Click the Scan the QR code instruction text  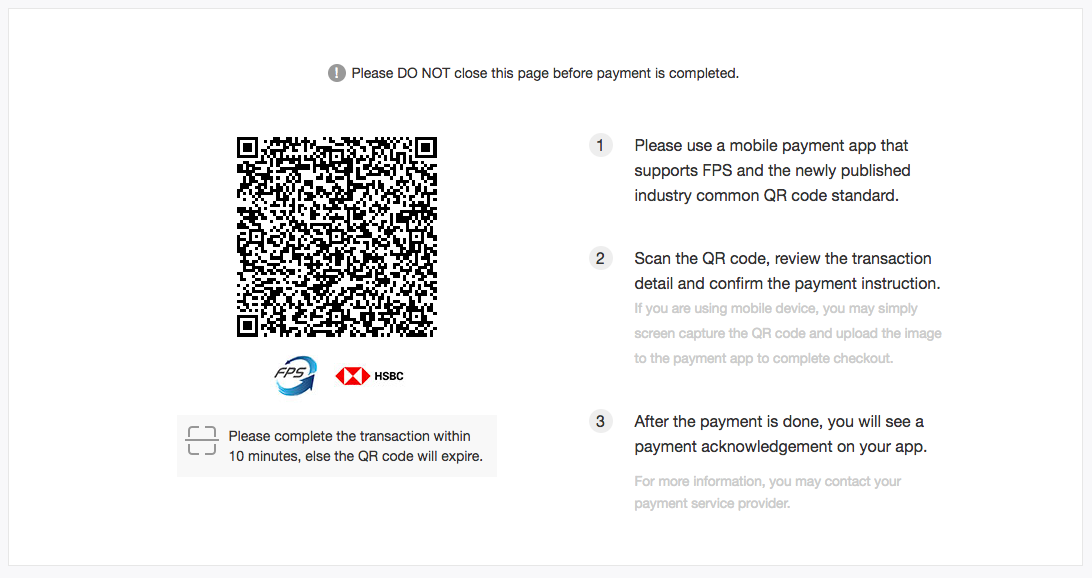pyautogui.click(x=787, y=271)
